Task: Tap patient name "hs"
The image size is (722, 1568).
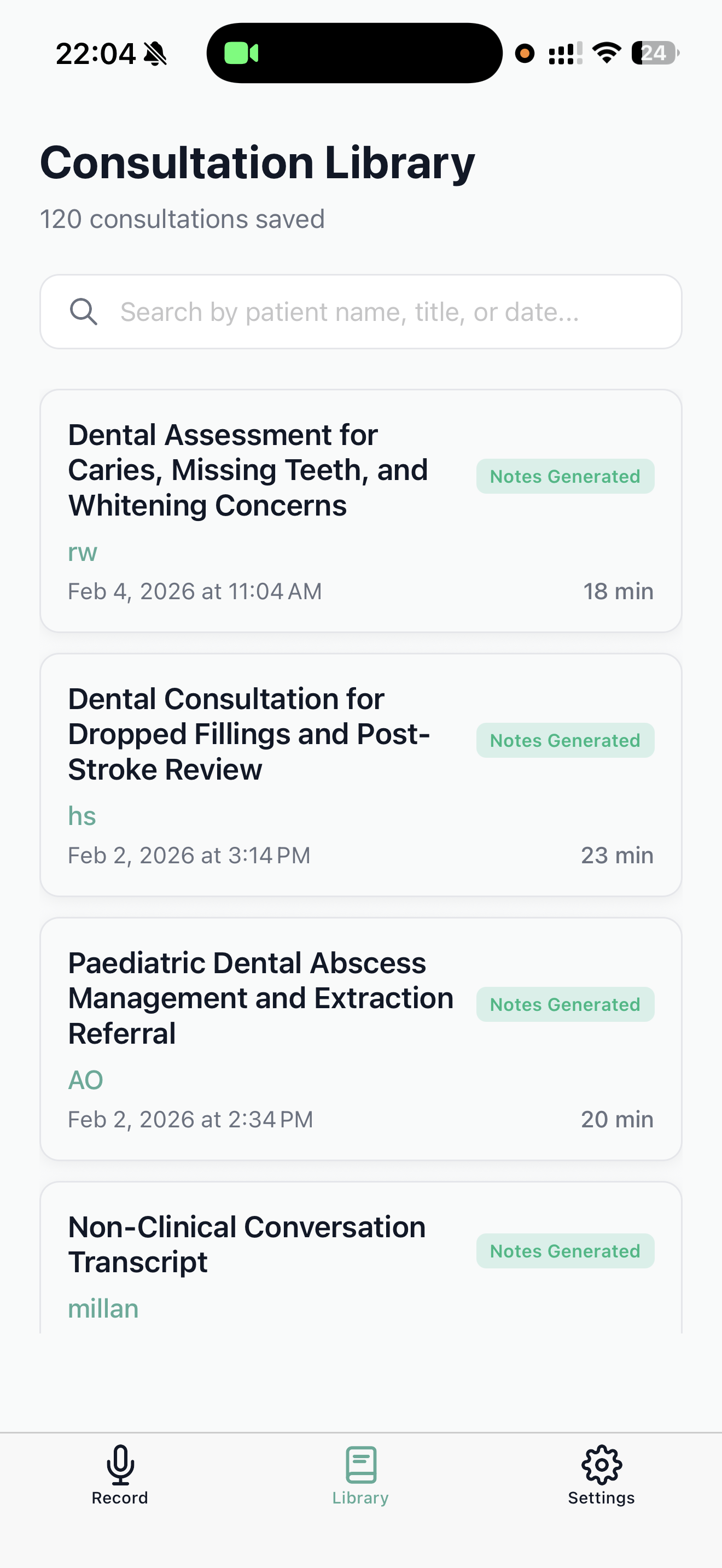Action: click(x=82, y=816)
